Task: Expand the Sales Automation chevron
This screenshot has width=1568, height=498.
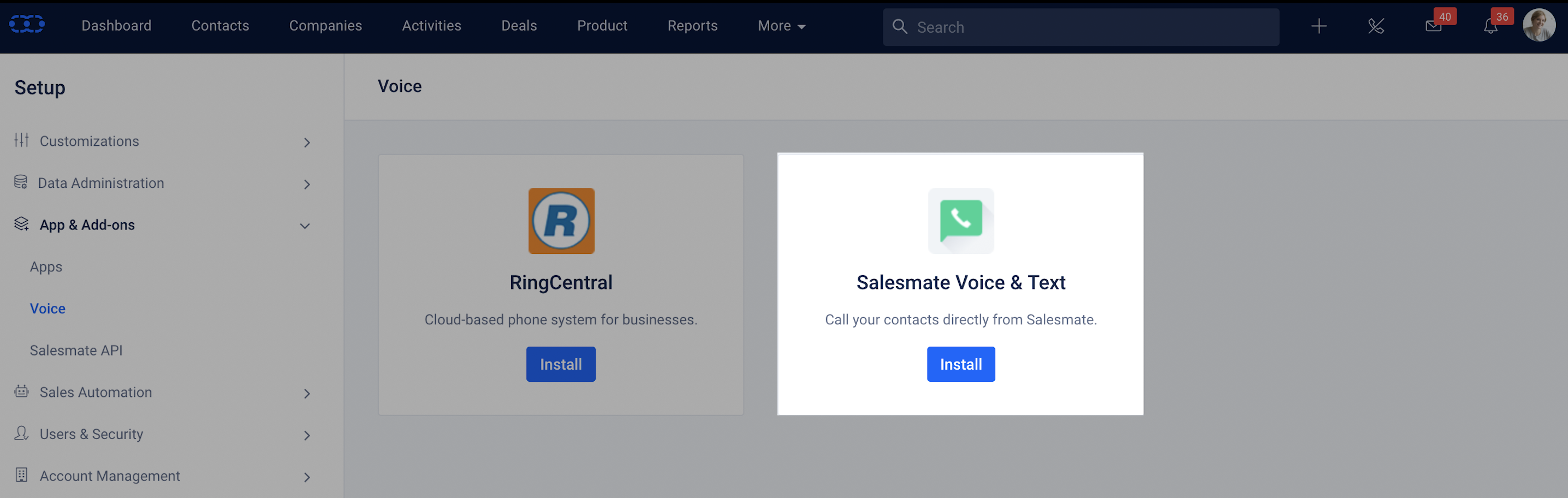Action: click(307, 394)
